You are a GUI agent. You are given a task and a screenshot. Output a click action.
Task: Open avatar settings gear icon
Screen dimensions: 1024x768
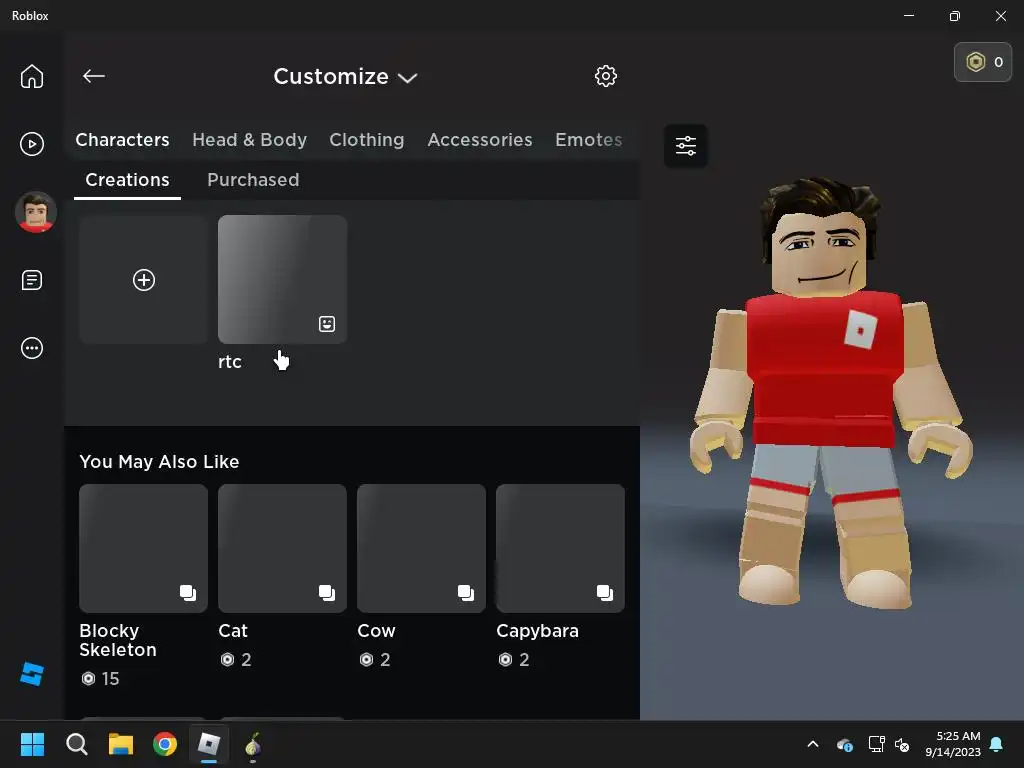(x=605, y=76)
